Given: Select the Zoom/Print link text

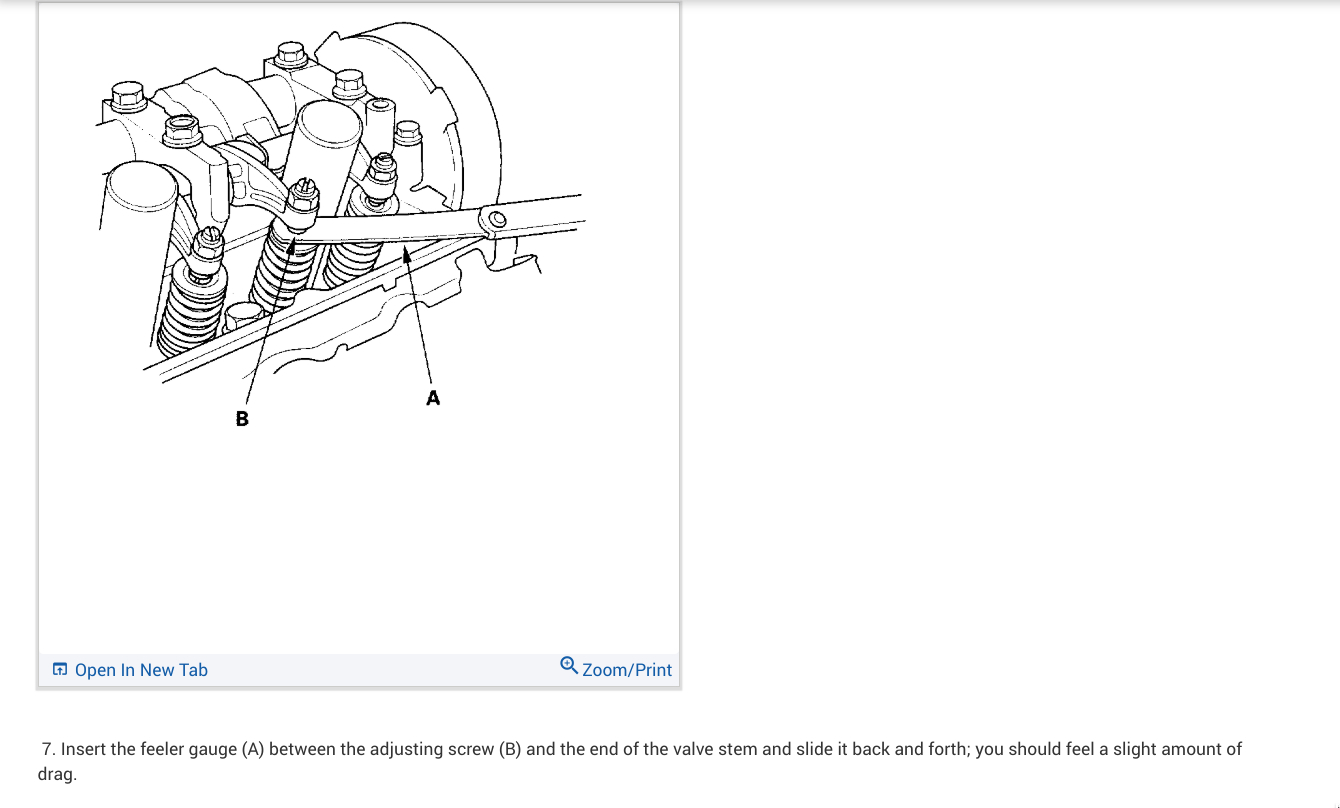Looking at the screenshot, I should click(627, 670).
